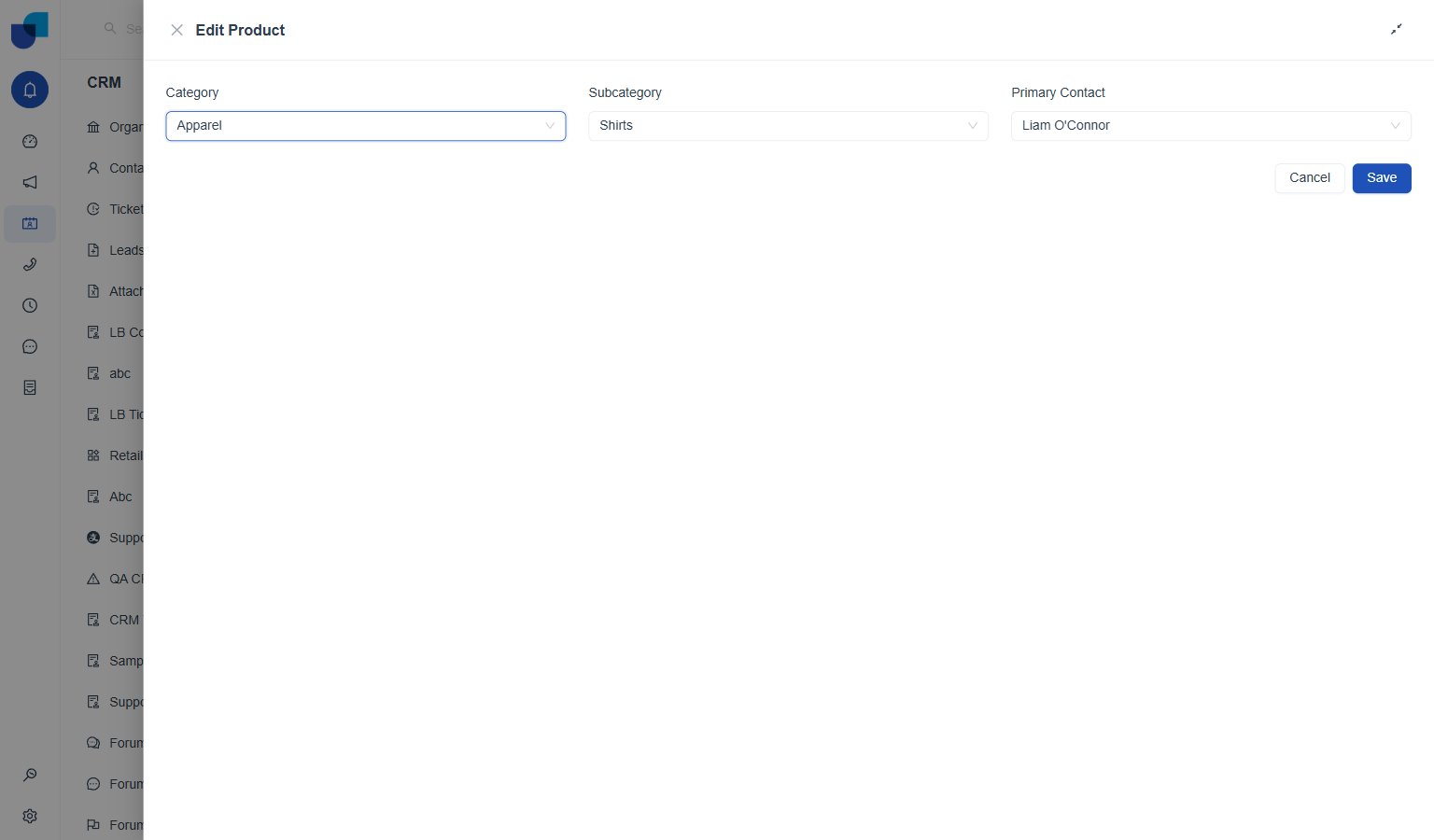Click the app logo at top left
The image size is (1434, 840).
(x=30, y=30)
